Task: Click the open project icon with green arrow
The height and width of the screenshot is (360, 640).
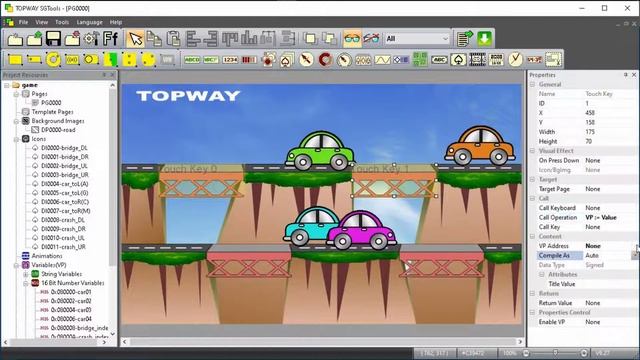Action: click(x=34, y=39)
